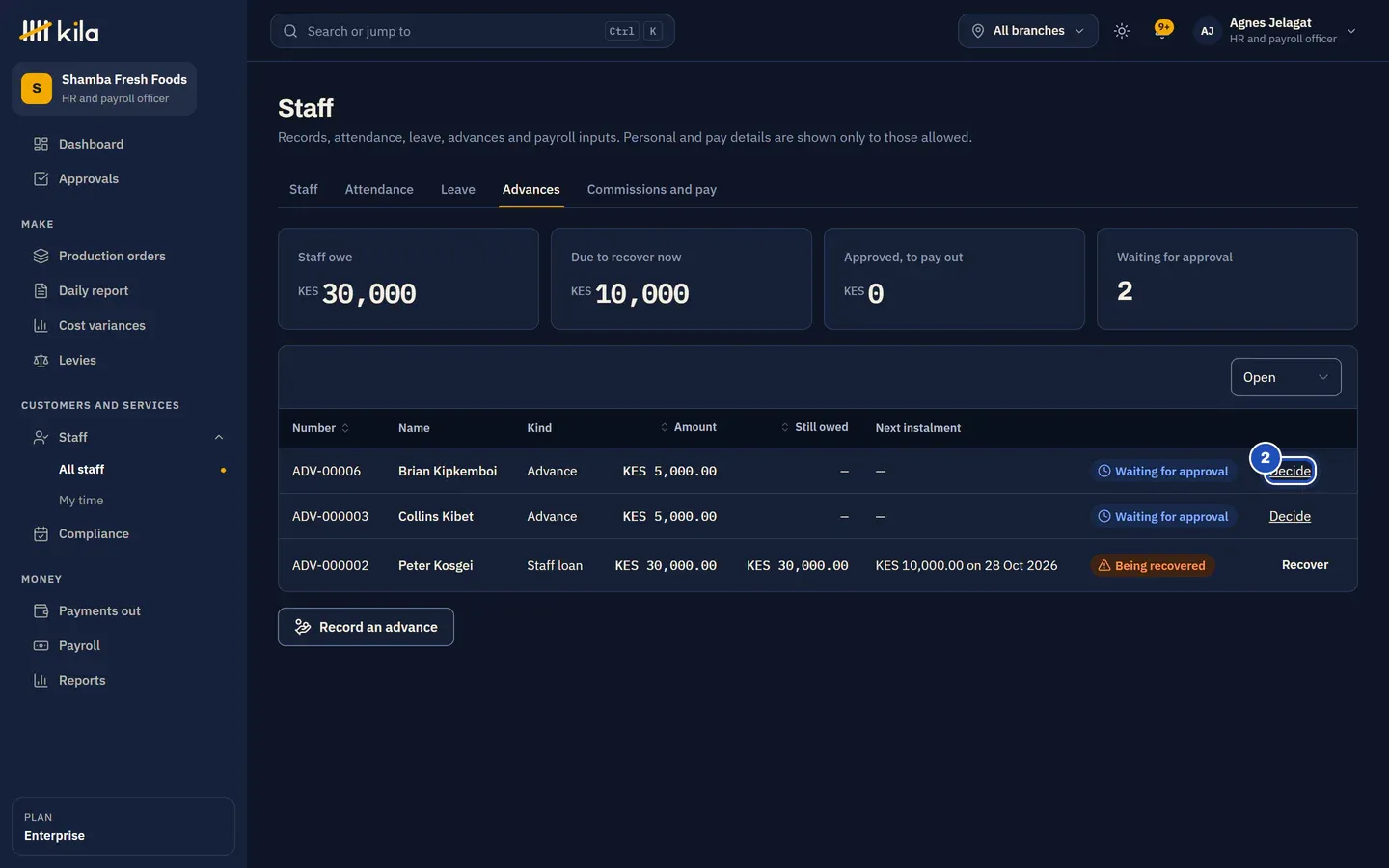Click Decide for Collins Kibet

point(1290,516)
